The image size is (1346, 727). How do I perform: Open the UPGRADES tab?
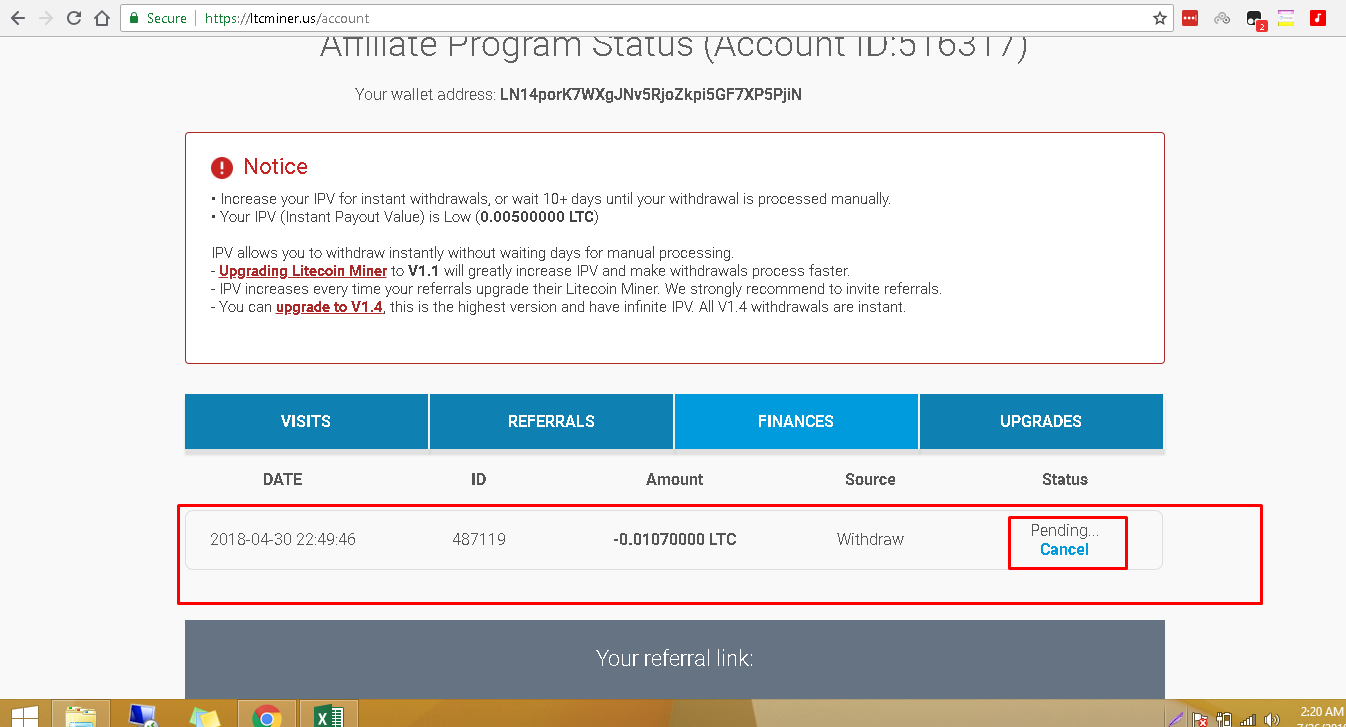(1041, 421)
